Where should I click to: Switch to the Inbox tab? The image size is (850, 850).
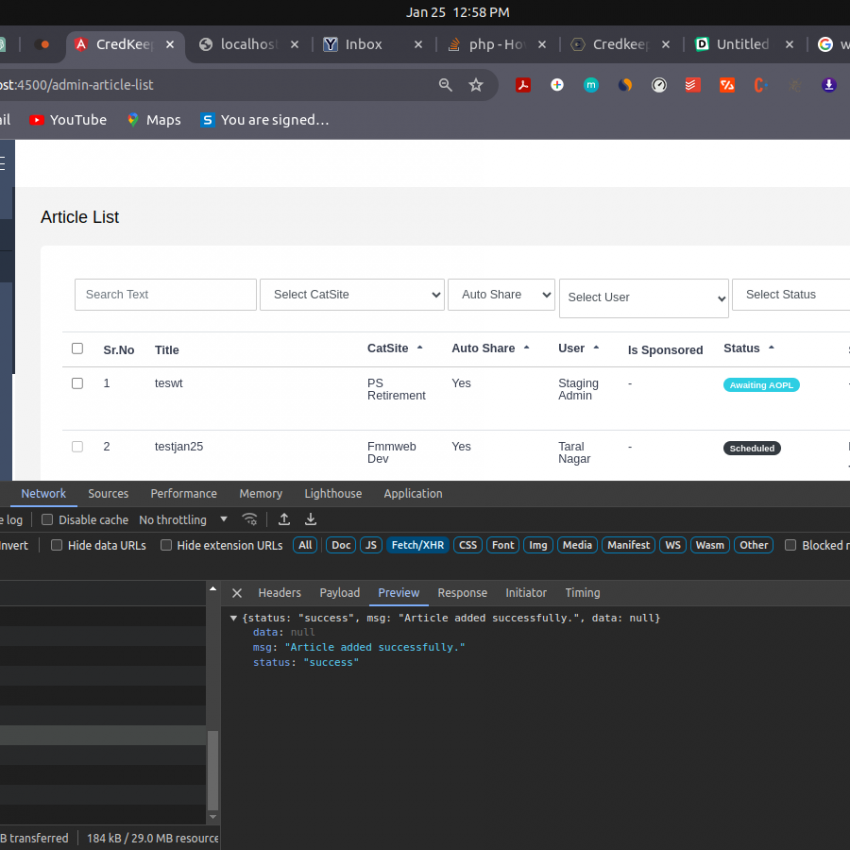click(x=363, y=44)
